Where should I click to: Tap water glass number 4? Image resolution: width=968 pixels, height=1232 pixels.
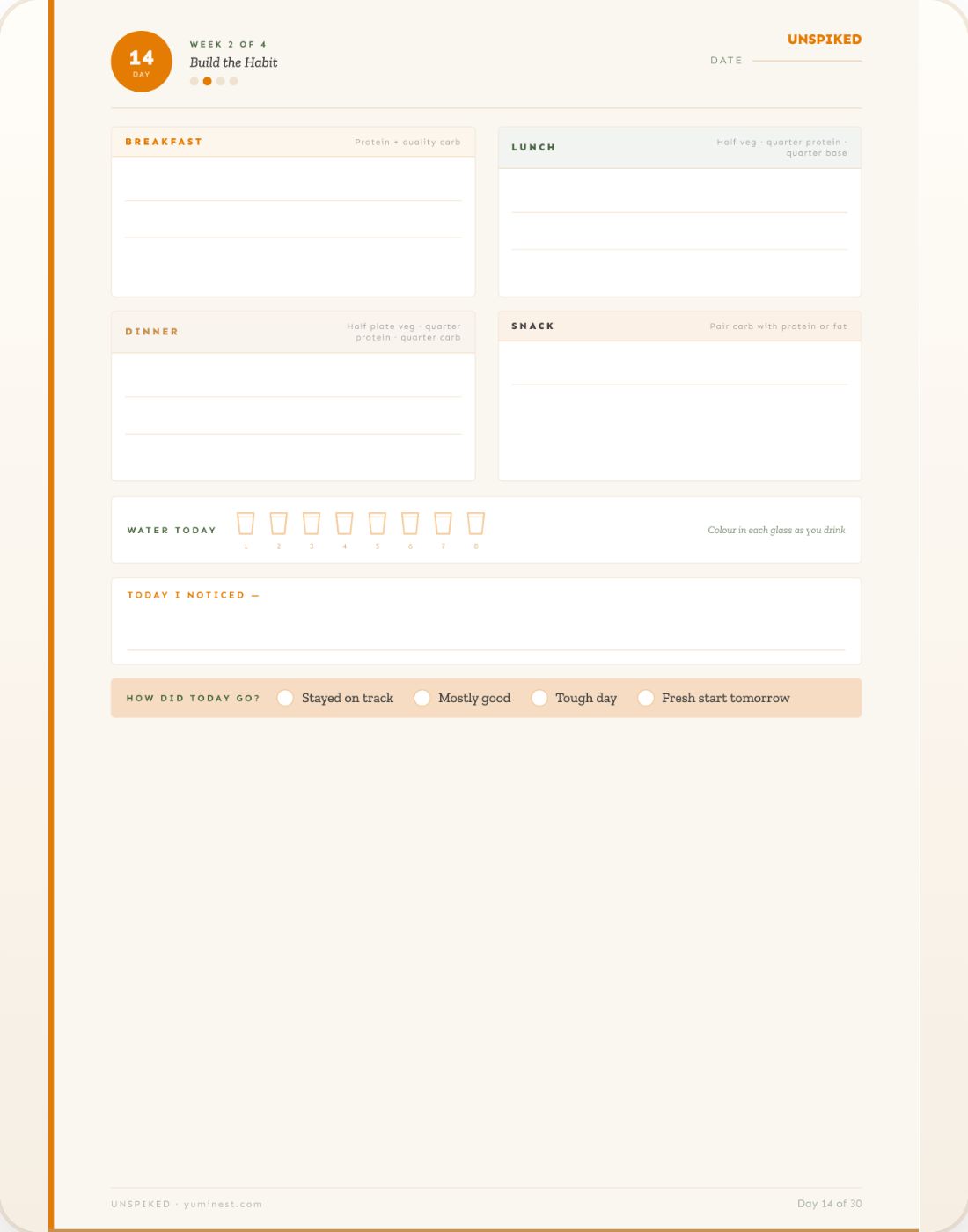point(344,524)
